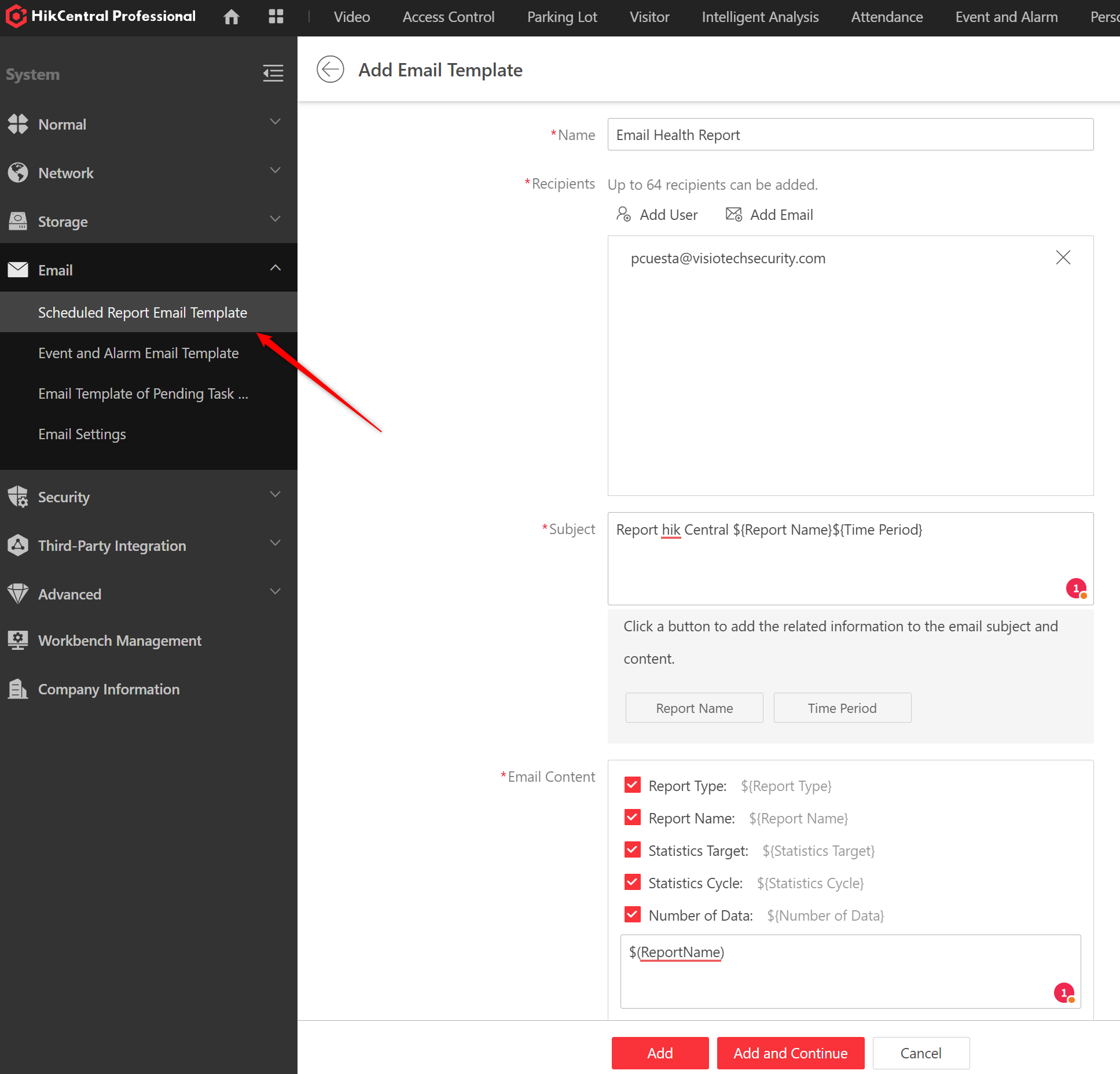The width and height of the screenshot is (1120, 1074).
Task: Open the Event and Alarm tab
Action: click(x=1007, y=17)
